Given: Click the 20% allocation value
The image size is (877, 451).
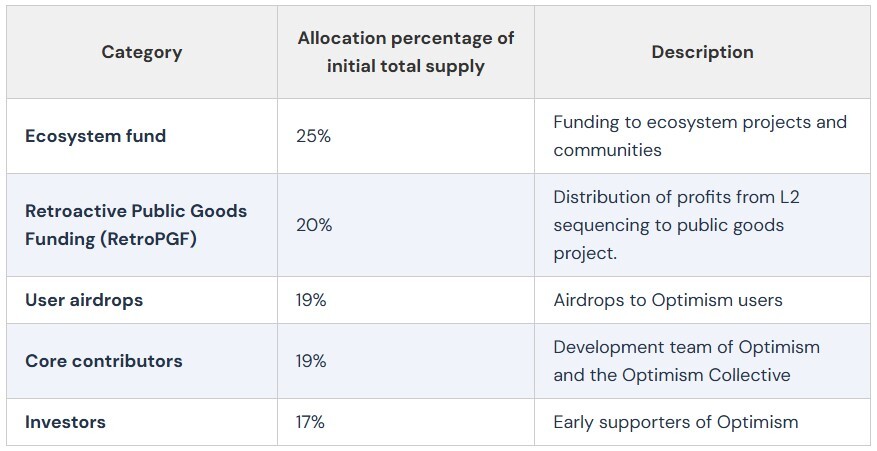Looking at the screenshot, I should coord(314,225).
